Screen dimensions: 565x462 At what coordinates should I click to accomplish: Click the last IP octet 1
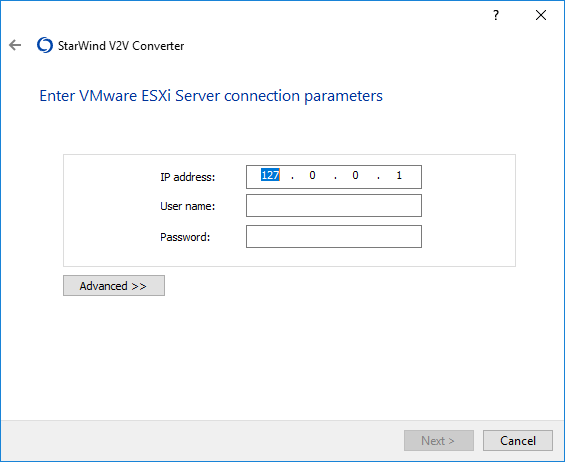coord(399,175)
